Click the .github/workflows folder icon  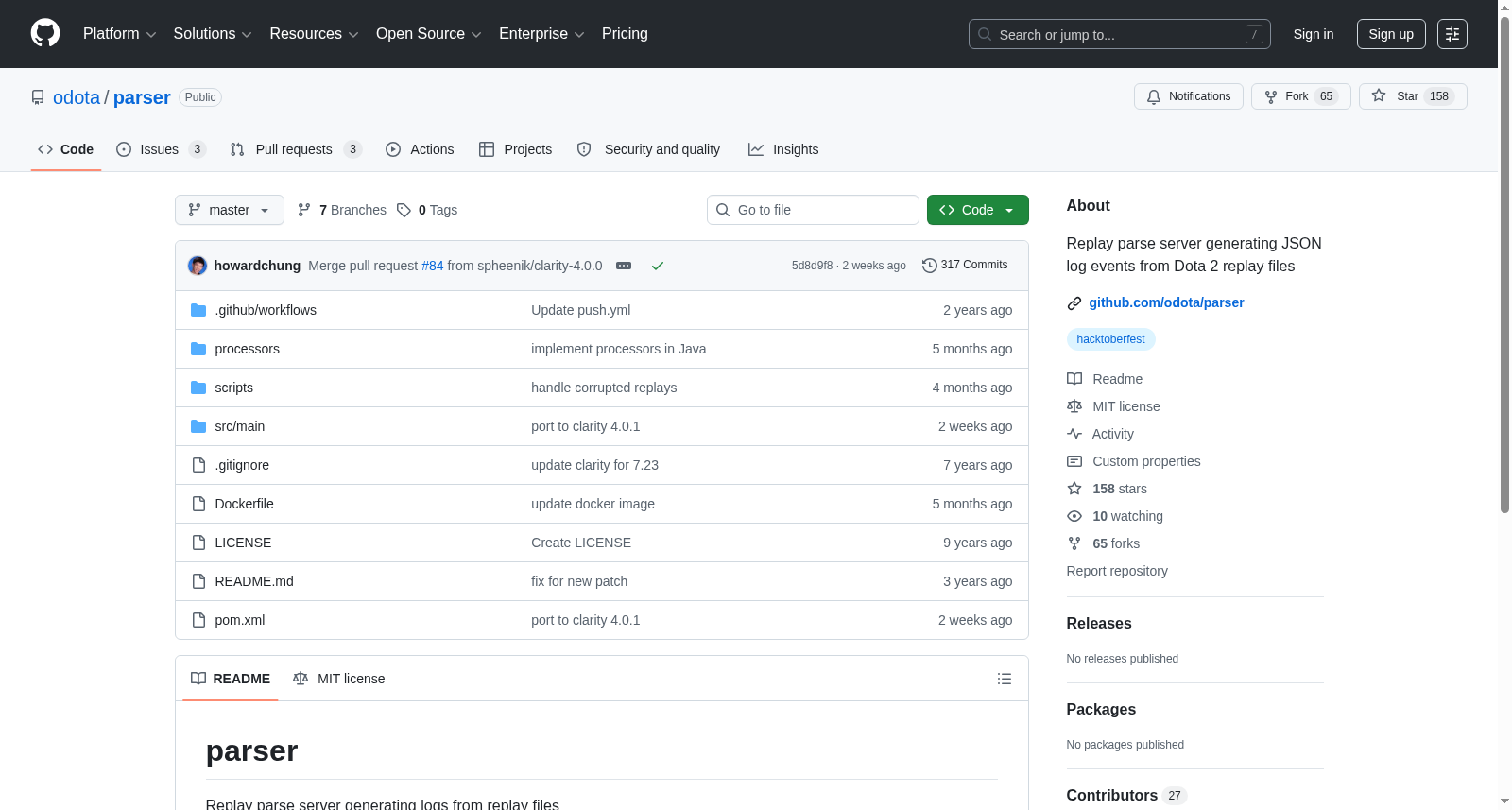(198, 310)
